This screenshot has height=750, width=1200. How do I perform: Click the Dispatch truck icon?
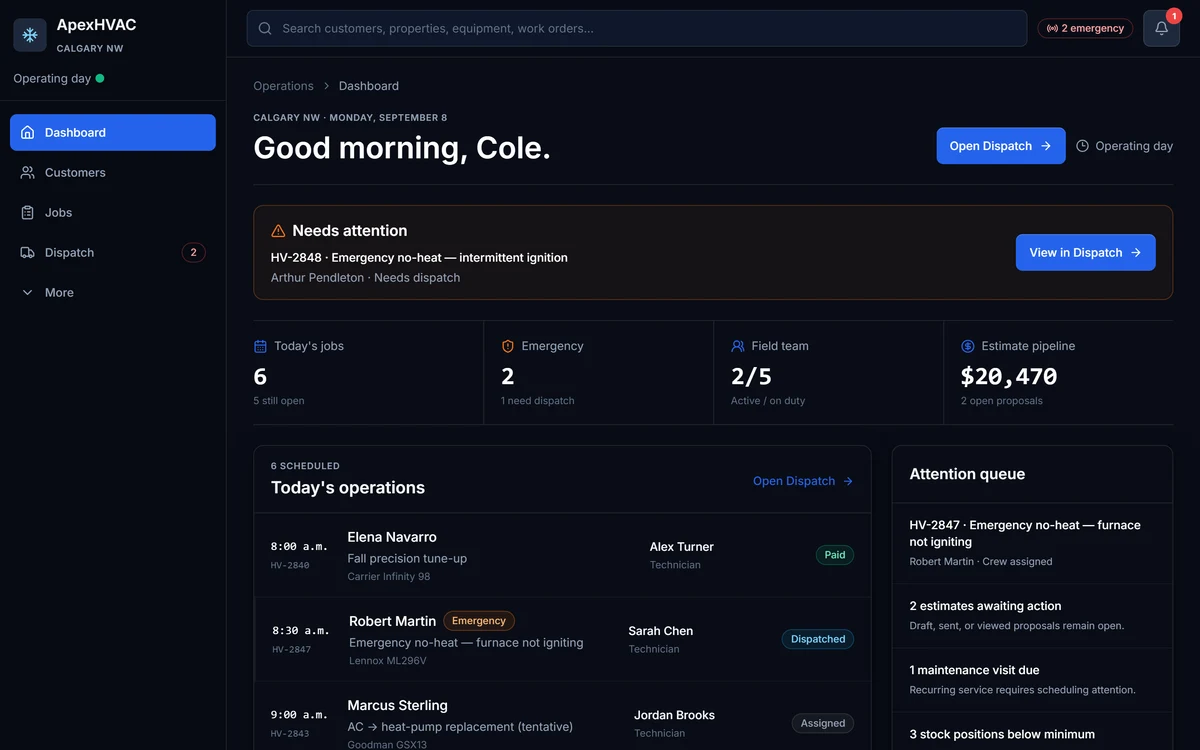pos(28,253)
